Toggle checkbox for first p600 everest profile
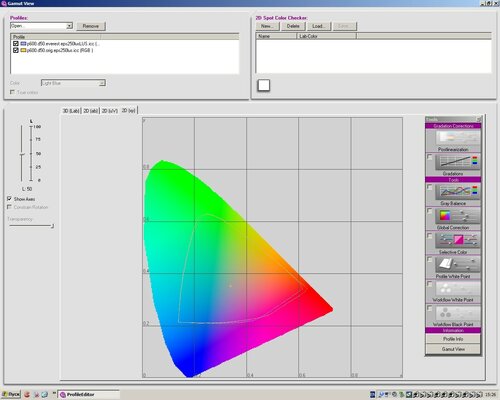The width and height of the screenshot is (500, 400). 16,44
